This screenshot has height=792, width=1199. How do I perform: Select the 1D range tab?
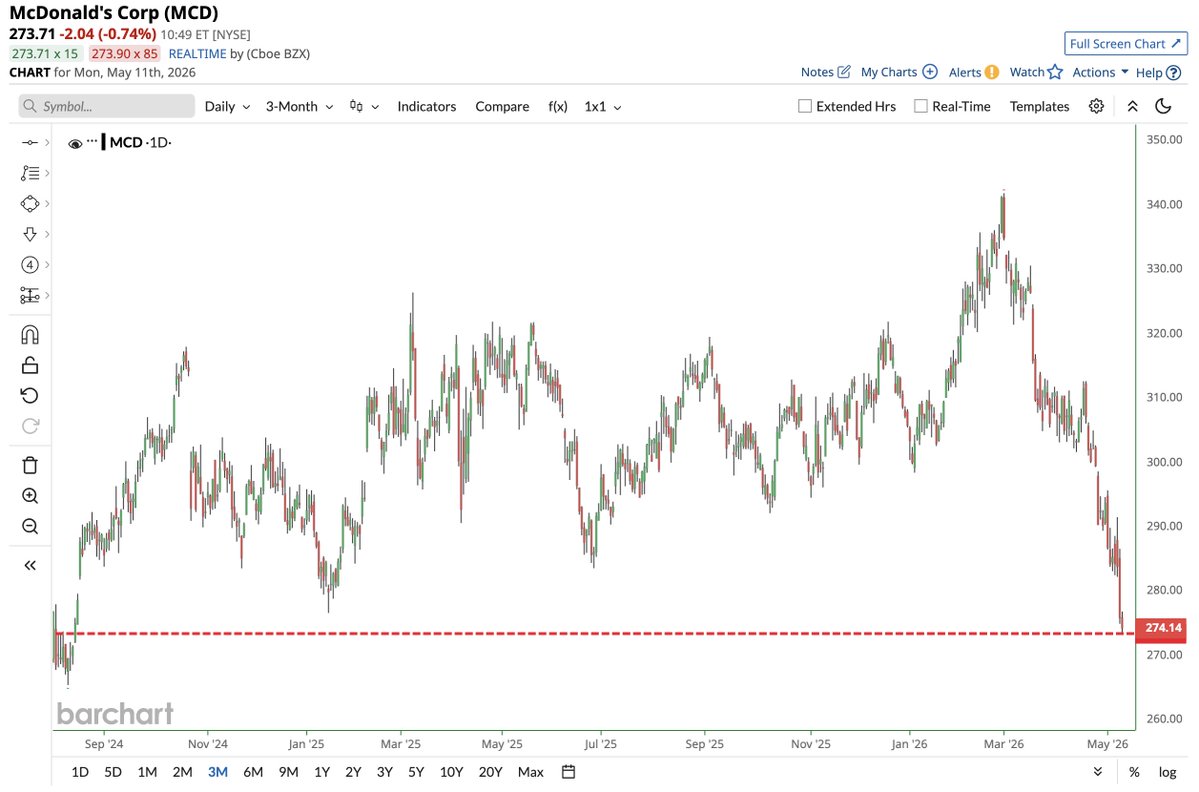pyautogui.click(x=80, y=772)
